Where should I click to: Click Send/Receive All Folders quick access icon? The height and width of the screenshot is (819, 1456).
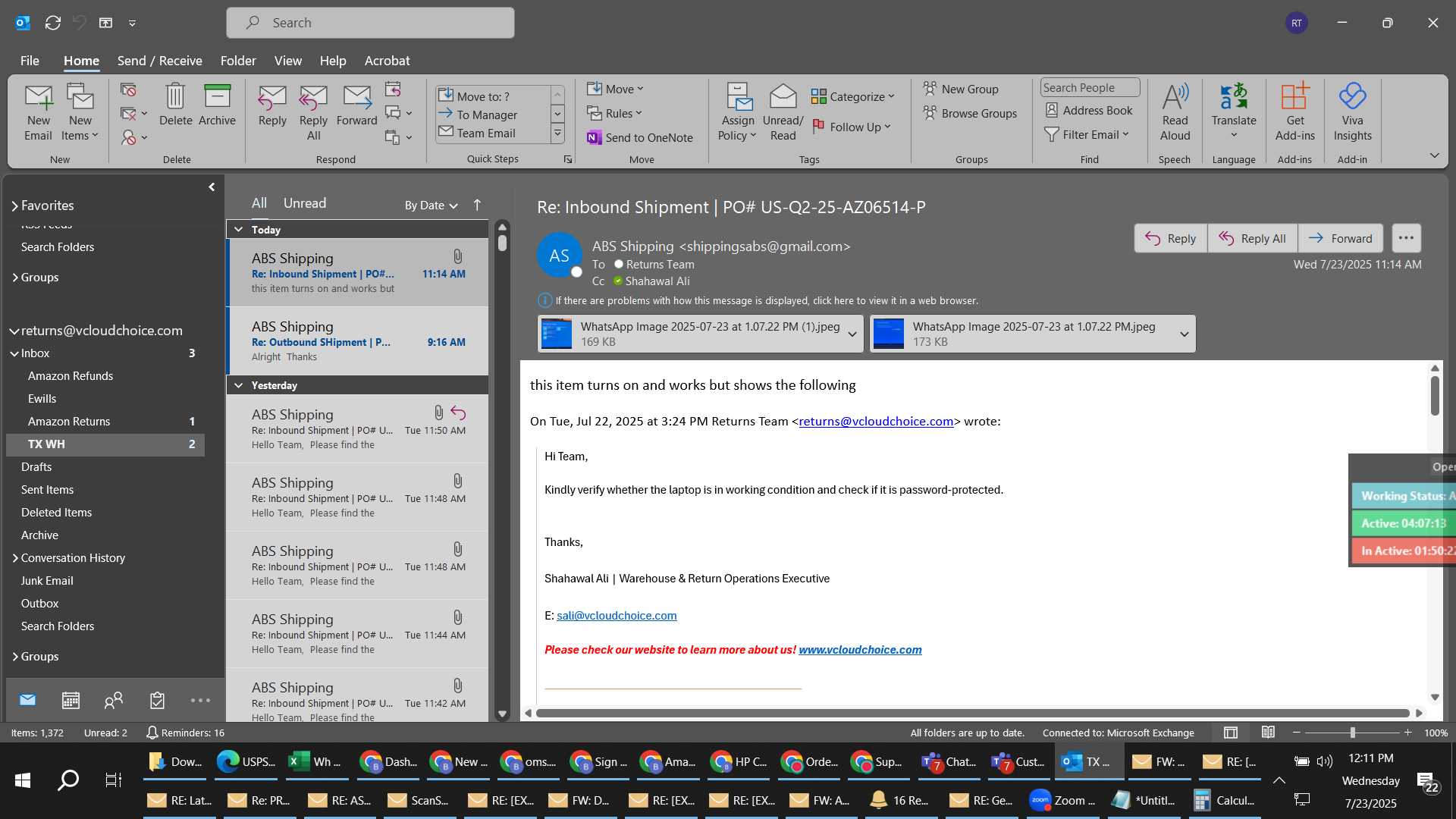click(x=52, y=23)
